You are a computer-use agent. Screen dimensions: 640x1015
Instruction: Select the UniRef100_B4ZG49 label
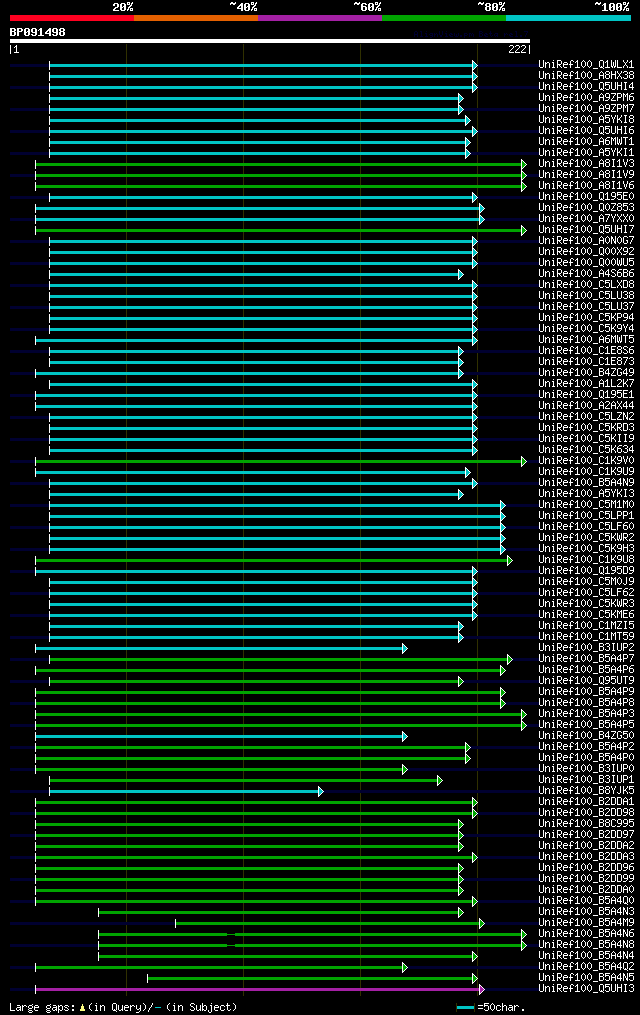[586, 373]
